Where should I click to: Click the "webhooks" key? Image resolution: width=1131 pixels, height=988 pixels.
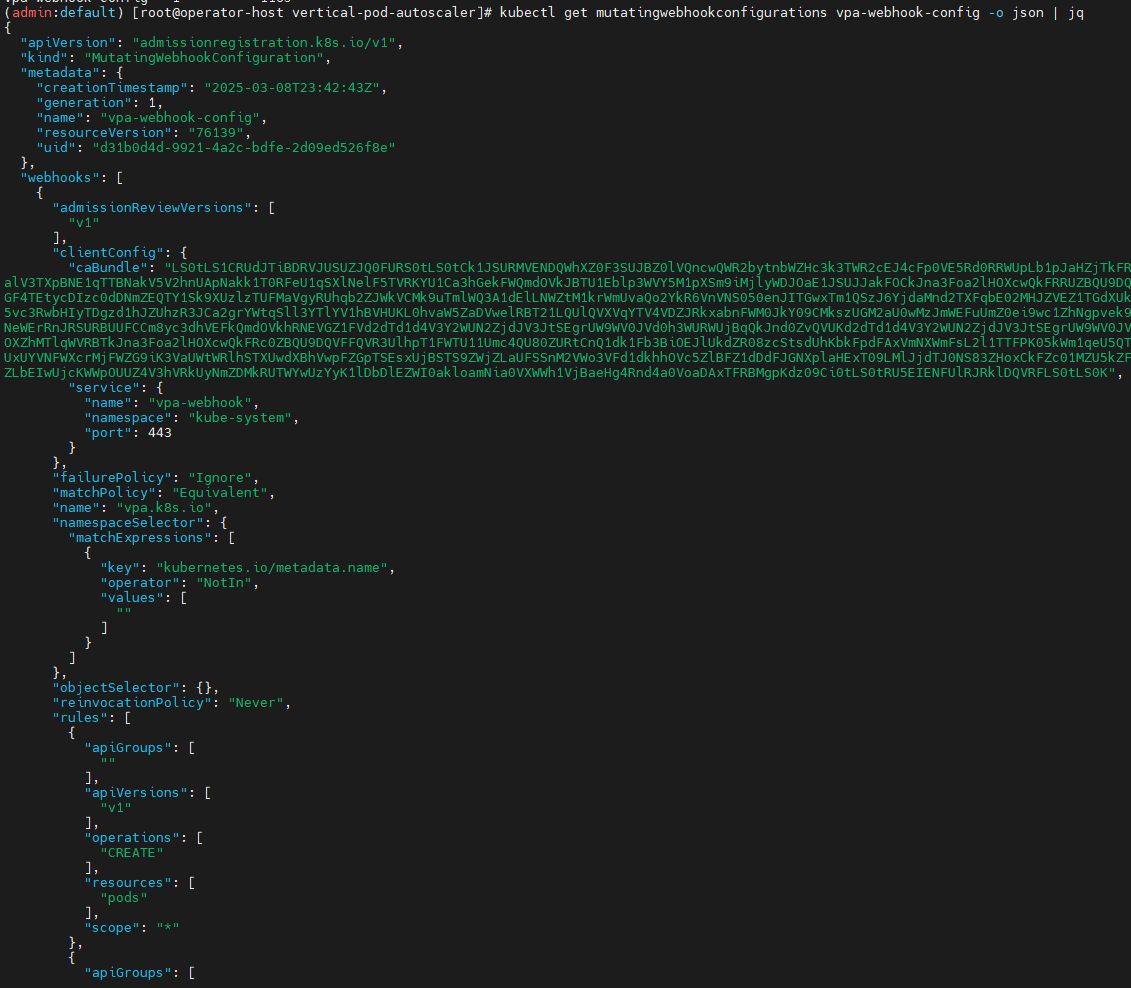tap(60, 178)
